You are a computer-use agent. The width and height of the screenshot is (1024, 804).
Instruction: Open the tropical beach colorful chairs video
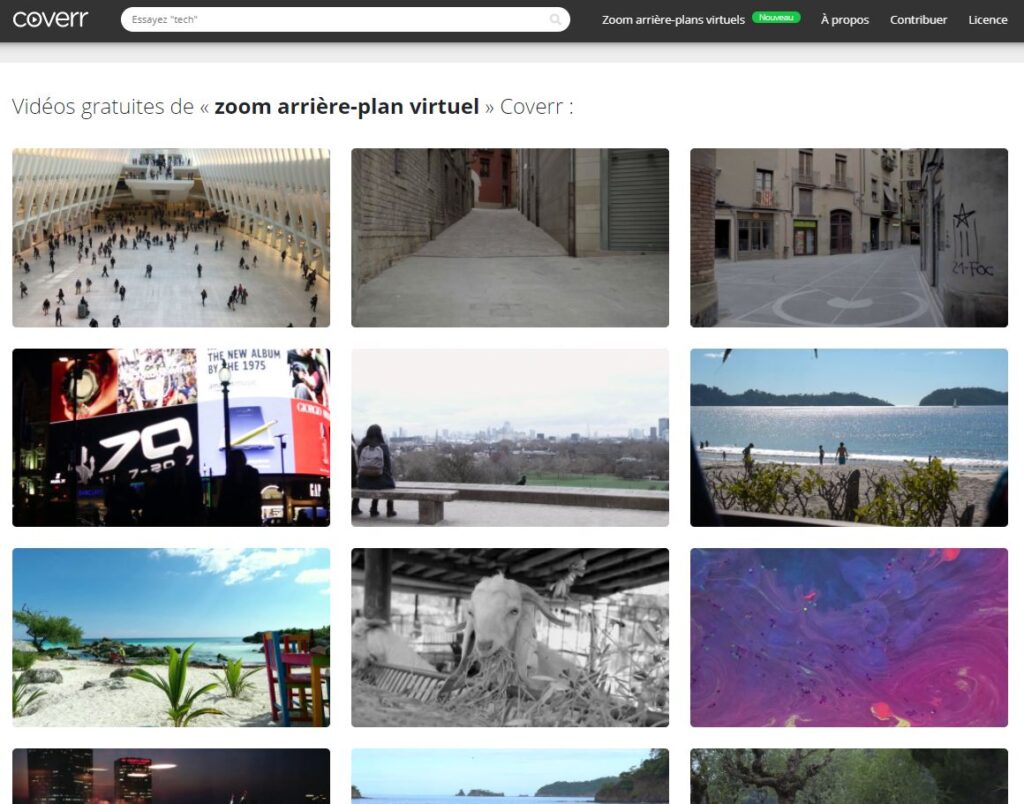171,637
